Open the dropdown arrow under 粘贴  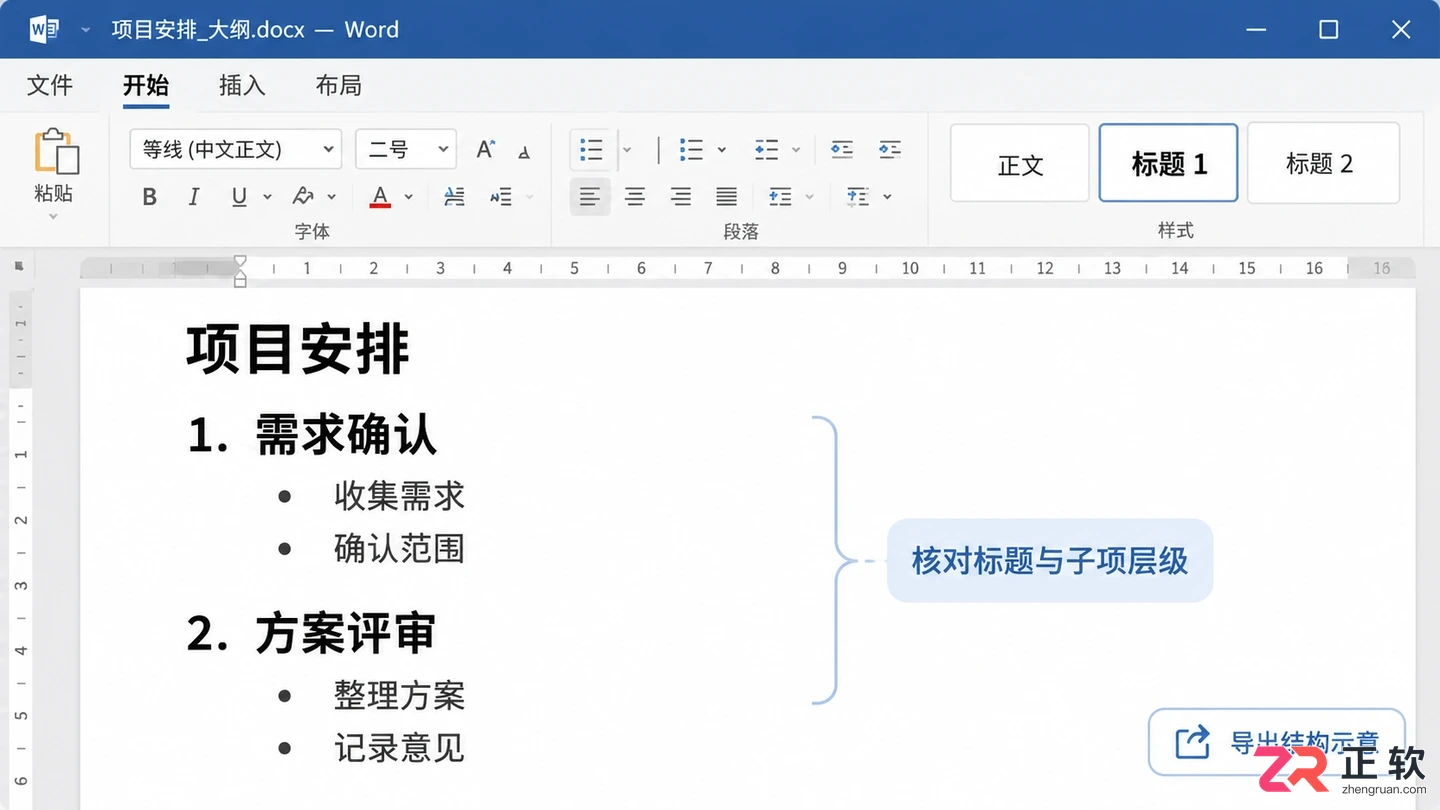[54, 216]
